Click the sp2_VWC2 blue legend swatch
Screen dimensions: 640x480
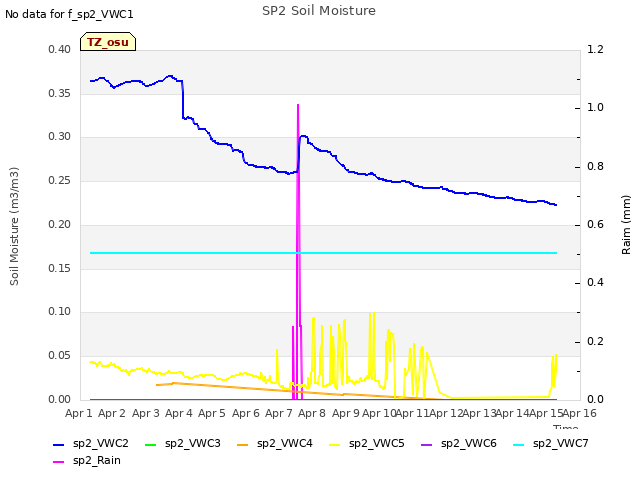coord(59,445)
